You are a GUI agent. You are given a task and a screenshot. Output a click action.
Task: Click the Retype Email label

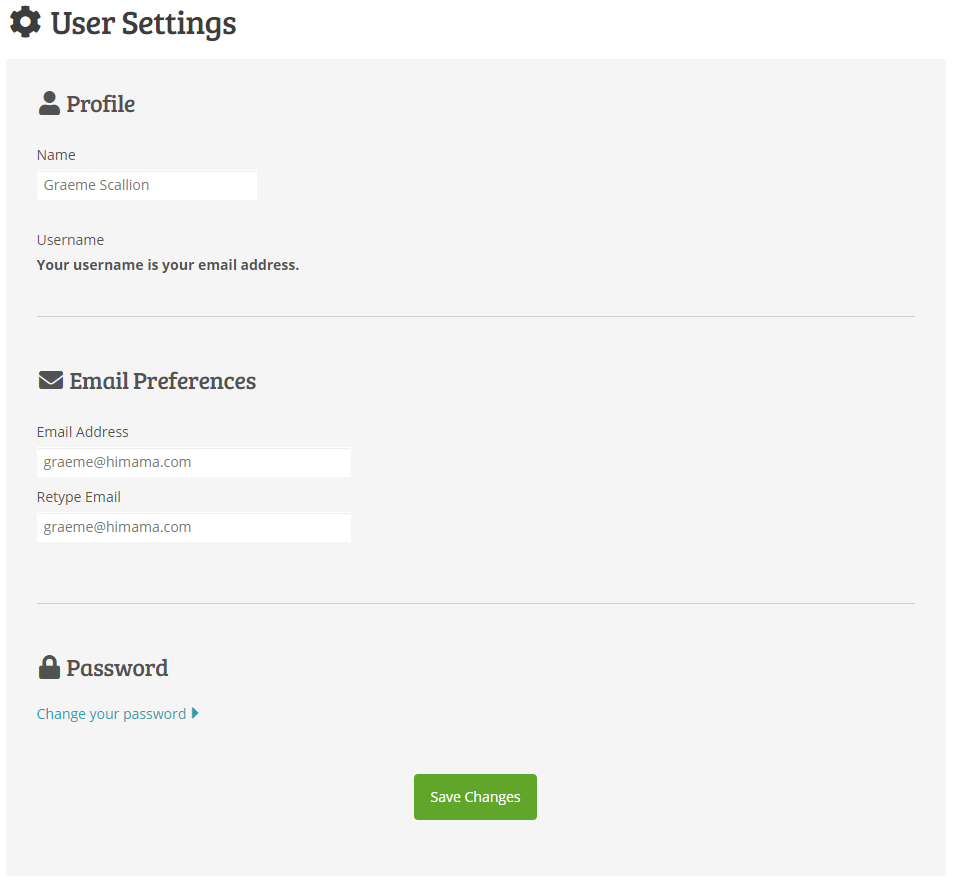point(78,496)
